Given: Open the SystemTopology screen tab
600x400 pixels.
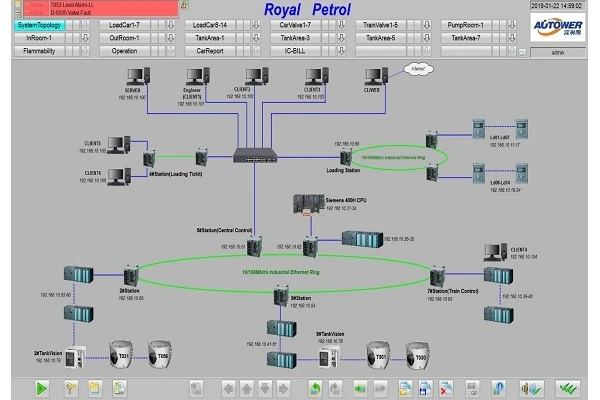Looking at the screenshot, I should (39, 25).
